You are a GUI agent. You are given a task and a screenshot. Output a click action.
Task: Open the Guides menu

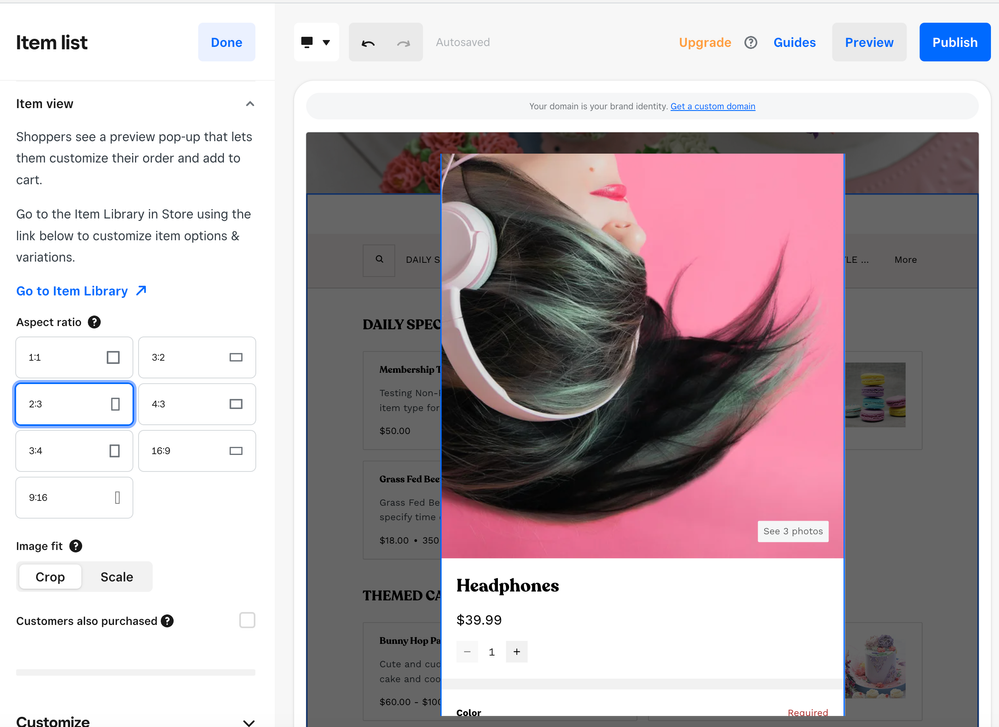click(794, 43)
